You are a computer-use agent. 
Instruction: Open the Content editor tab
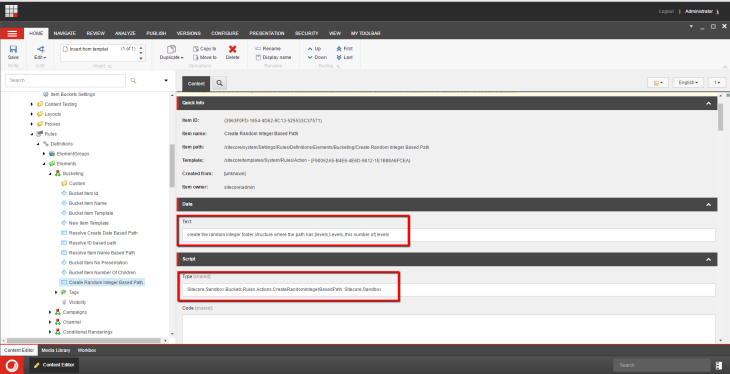point(196,83)
